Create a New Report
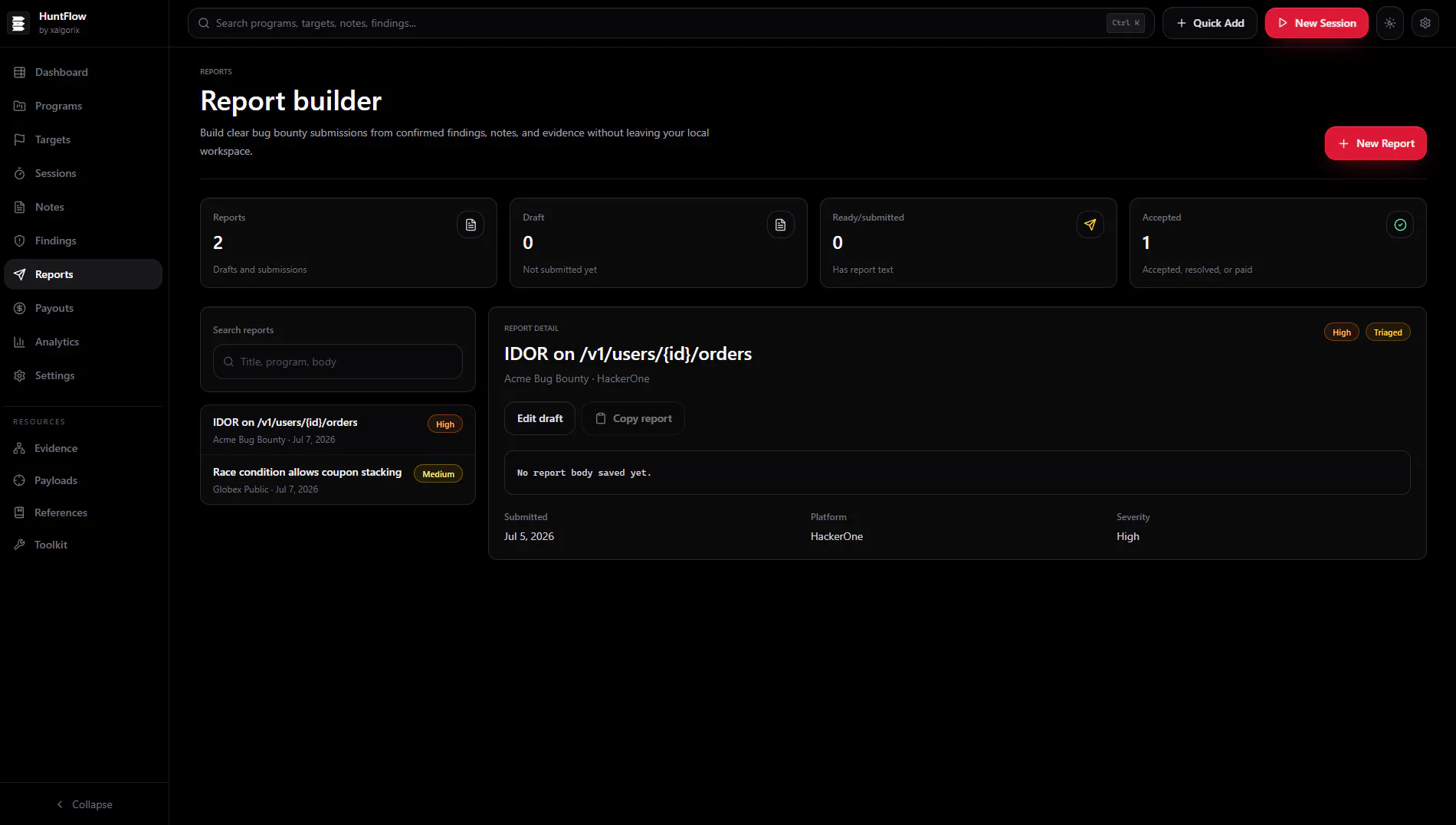 pyautogui.click(x=1376, y=143)
